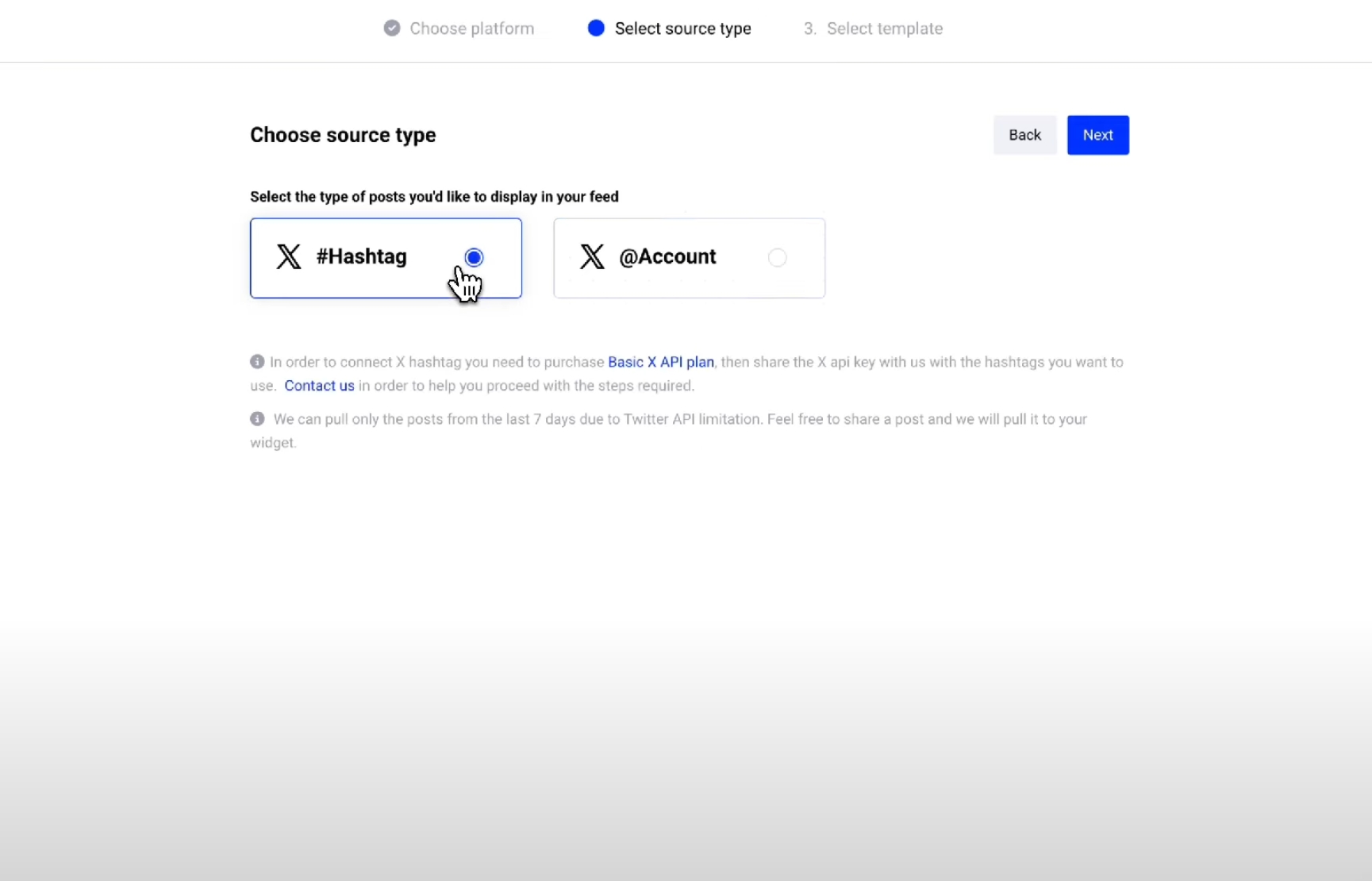Image resolution: width=1372 pixels, height=881 pixels.
Task: Follow the Contact us link
Action: point(319,386)
